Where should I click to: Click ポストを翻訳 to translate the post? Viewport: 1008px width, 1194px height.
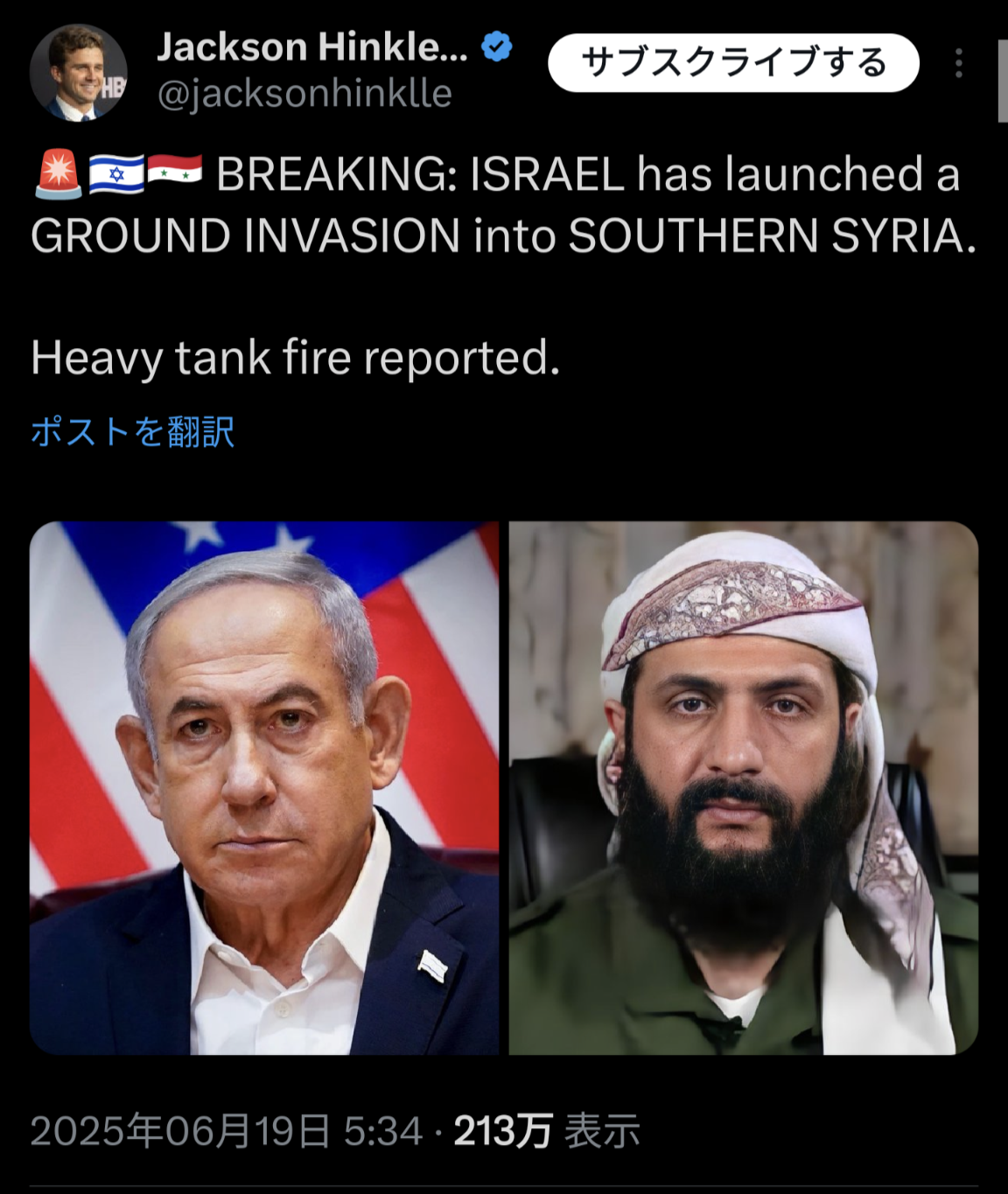[132, 432]
